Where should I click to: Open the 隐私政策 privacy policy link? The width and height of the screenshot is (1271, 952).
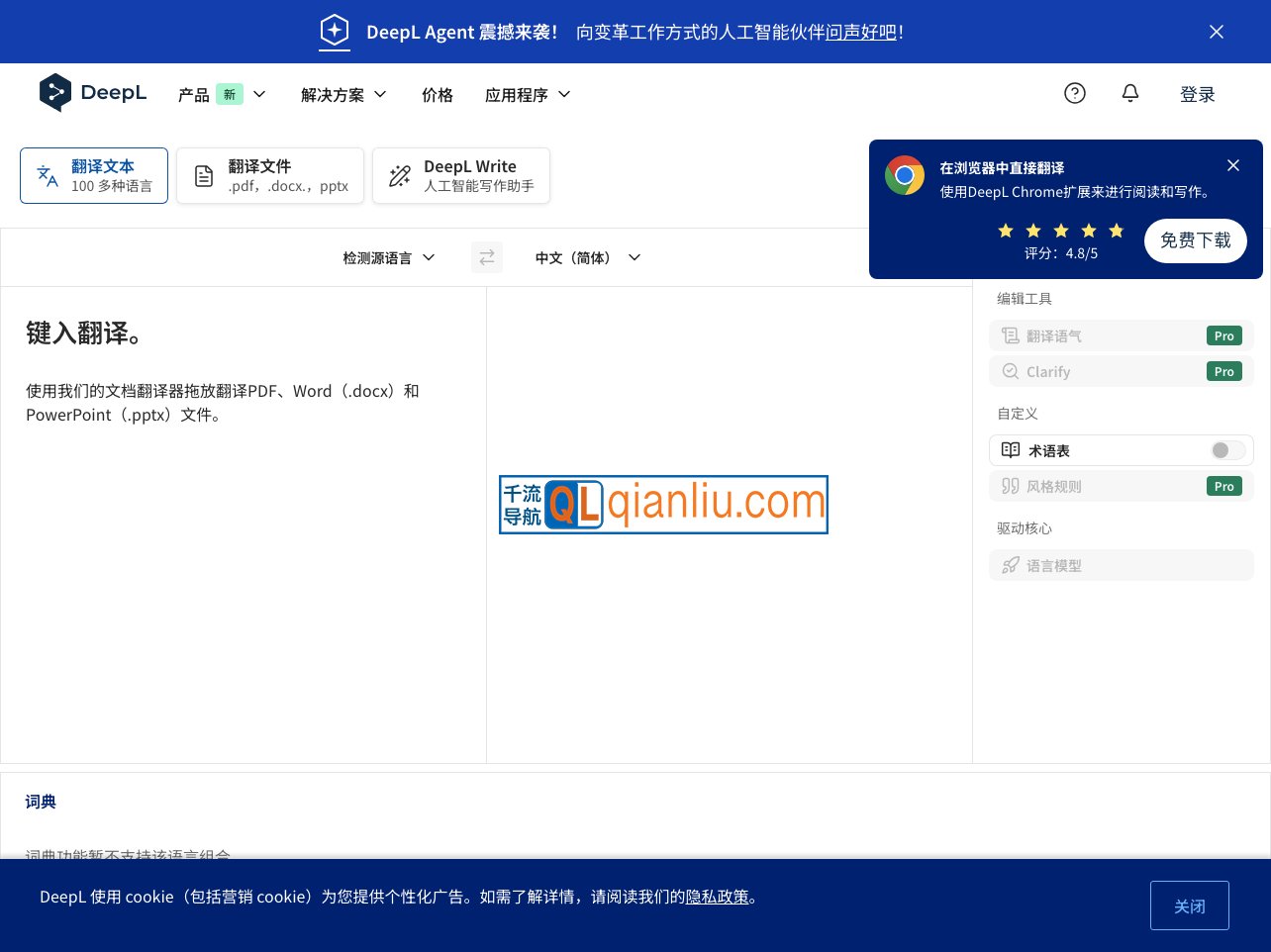pos(717,897)
